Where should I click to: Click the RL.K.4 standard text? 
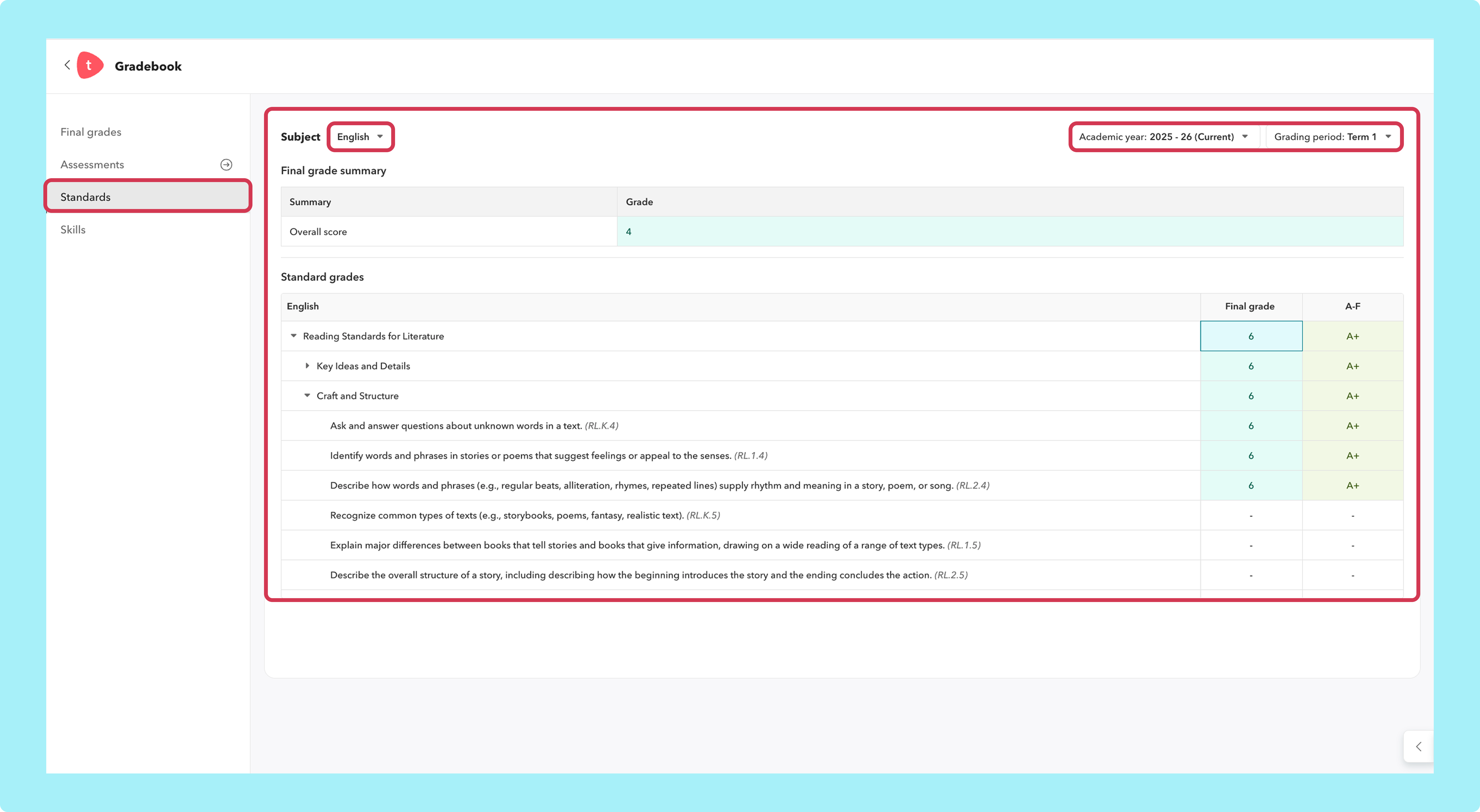pos(474,426)
